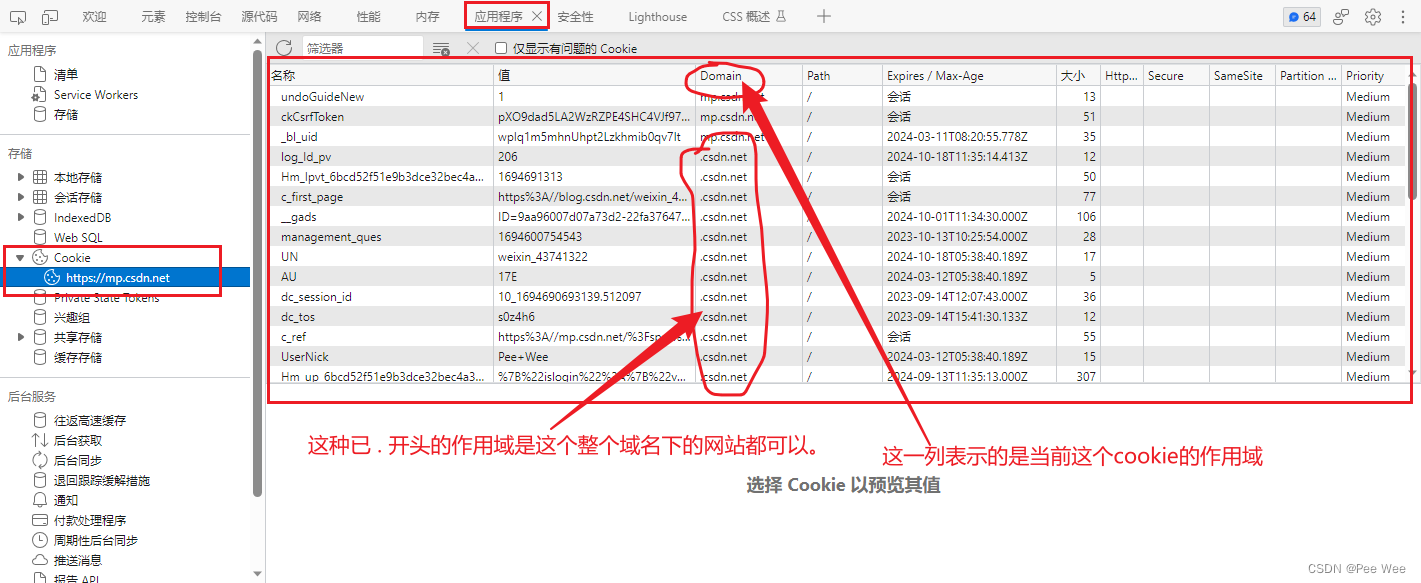Open DevTools settings gear icon
The width and height of the screenshot is (1421, 583).
pos(1373,17)
